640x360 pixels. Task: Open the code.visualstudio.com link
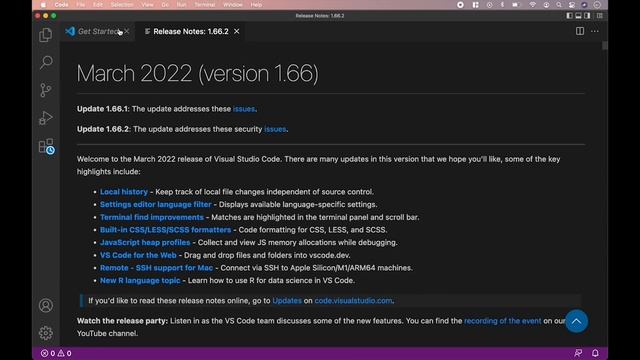(x=353, y=301)
